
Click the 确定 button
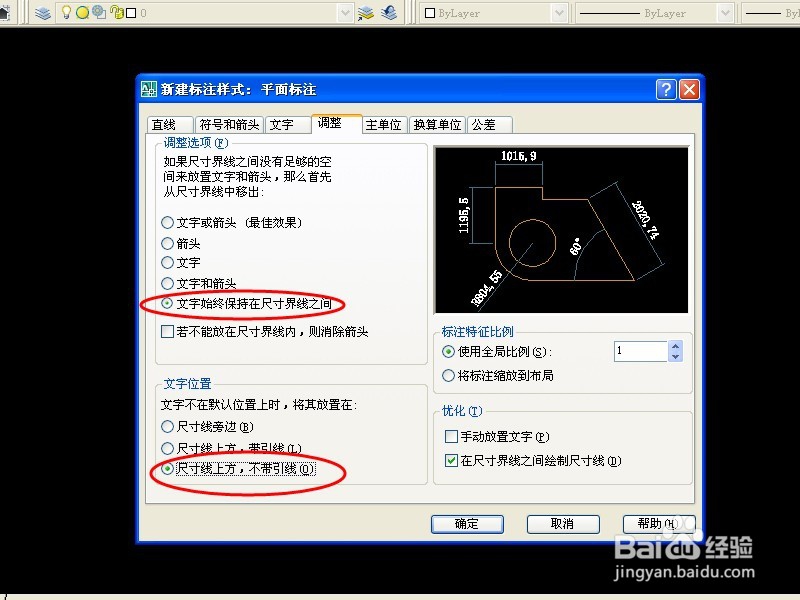(x=467, y=524)
